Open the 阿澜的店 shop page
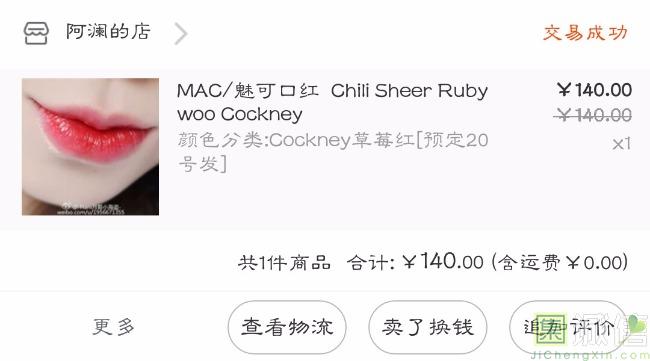The height and width of the screenshot is (361, 650). 108,32
